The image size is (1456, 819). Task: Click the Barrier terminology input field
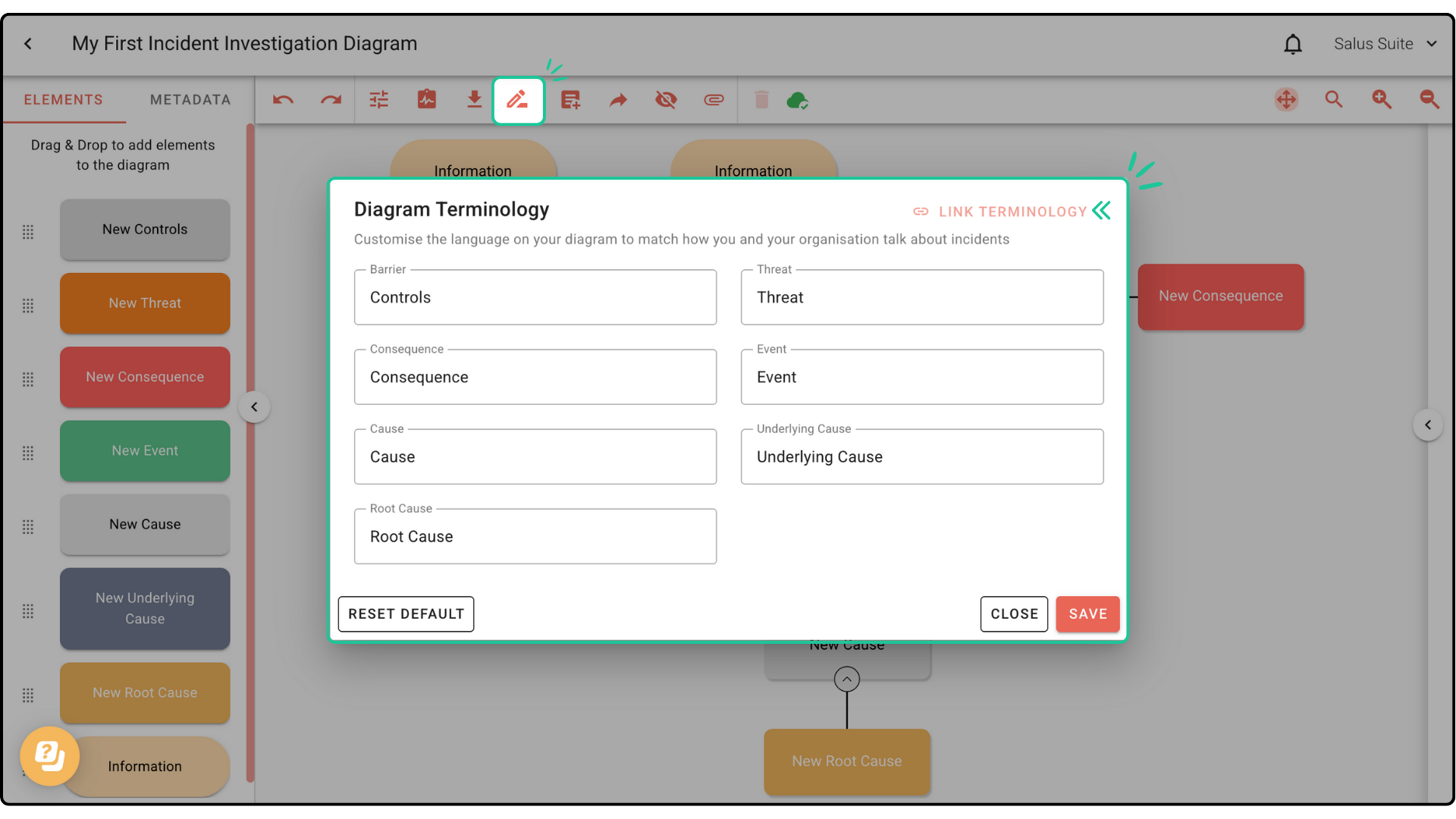coord(535,298)
